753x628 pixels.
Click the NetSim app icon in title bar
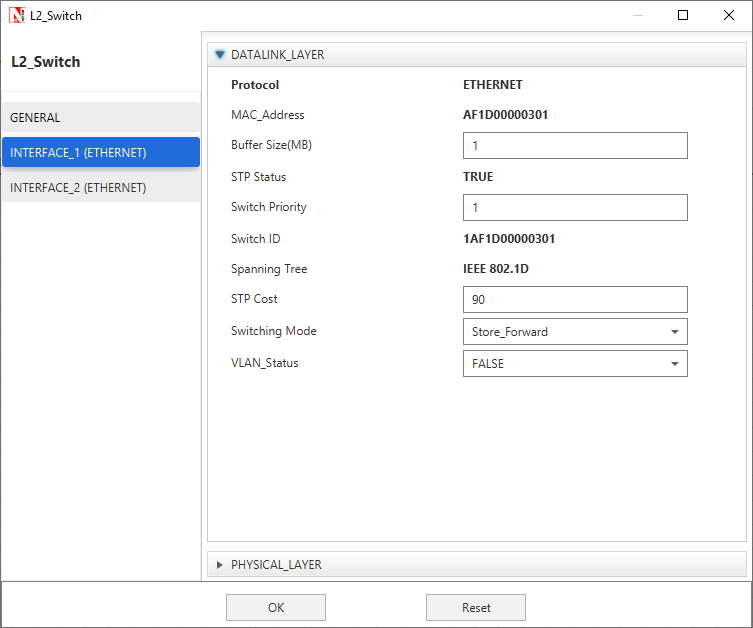click(17, 16)
